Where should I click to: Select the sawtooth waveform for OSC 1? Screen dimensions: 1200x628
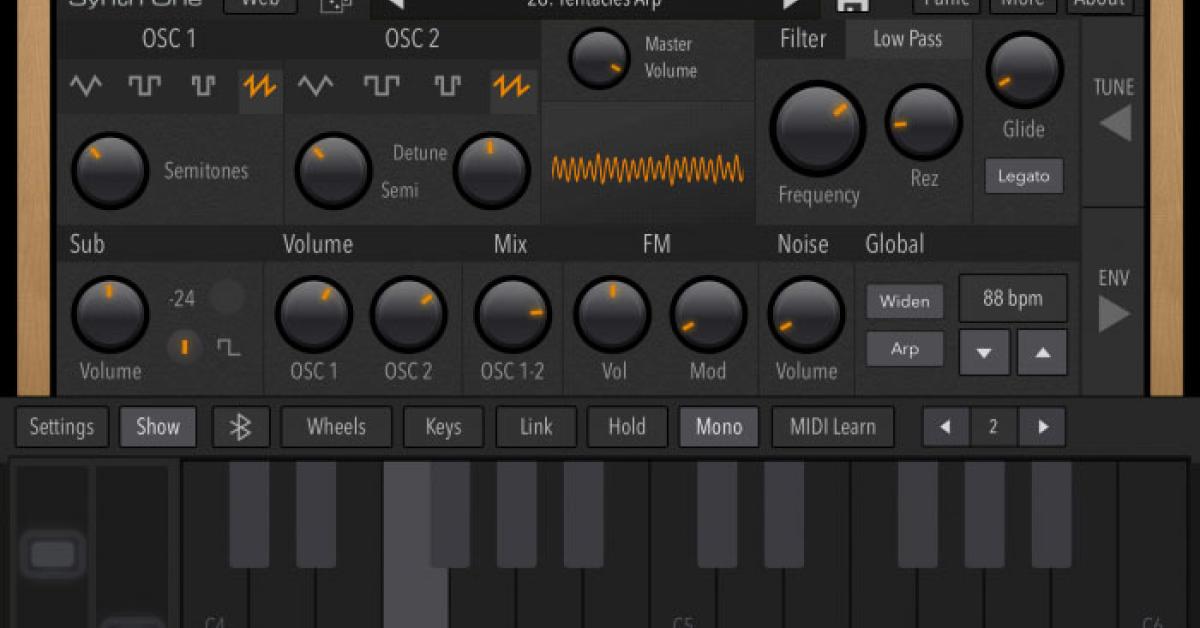point(260,87)
